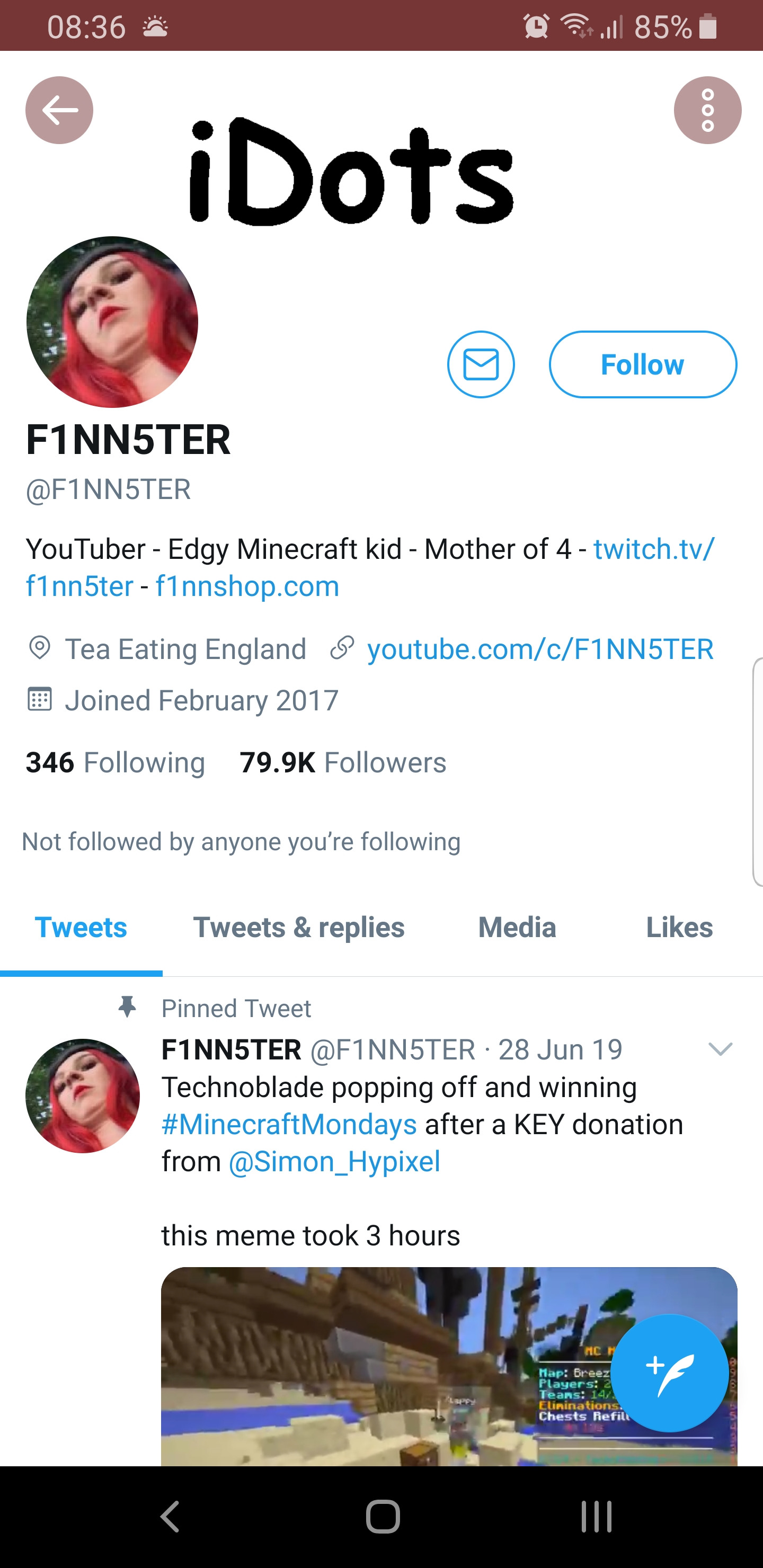View the 79.9K Followers list
The height and width of the screenshot is (1568, 763).
pos(343,762)
